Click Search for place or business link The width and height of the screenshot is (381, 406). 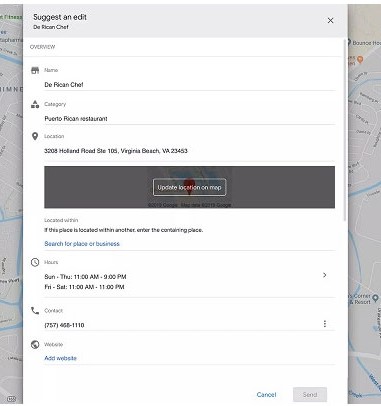(x=82, y=244)
